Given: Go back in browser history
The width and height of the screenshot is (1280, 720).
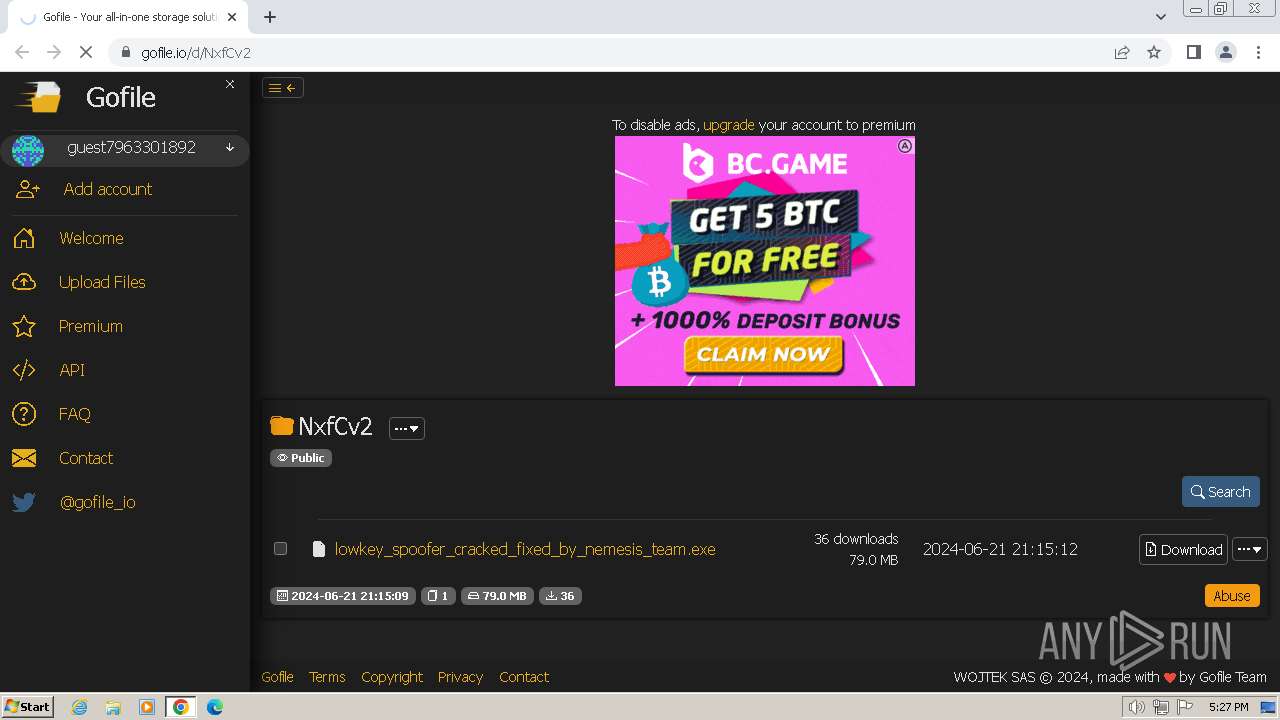Looking at the screenshot, I should tap(22, 52).
